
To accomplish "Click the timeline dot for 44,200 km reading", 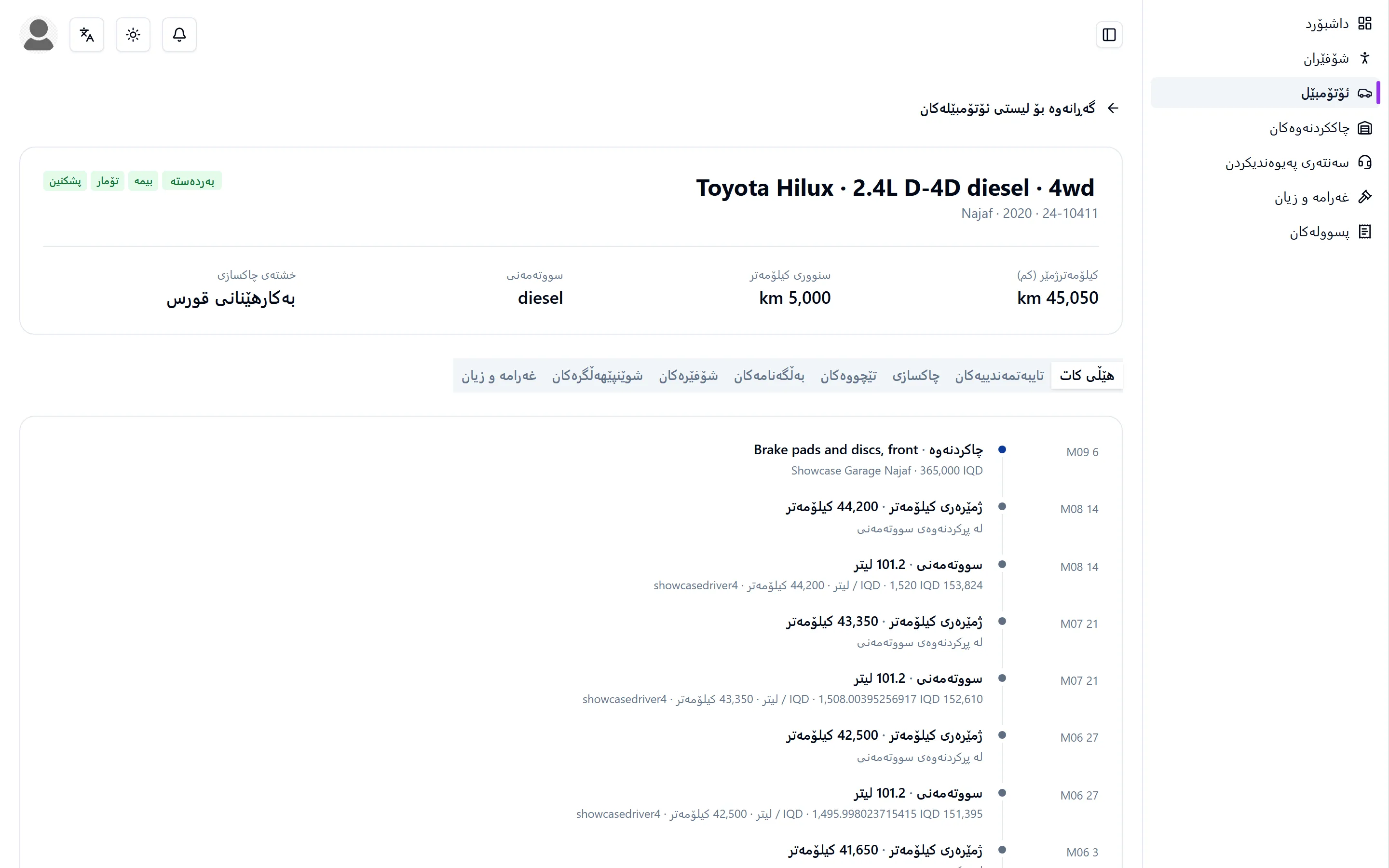I will coord(1002,506).
